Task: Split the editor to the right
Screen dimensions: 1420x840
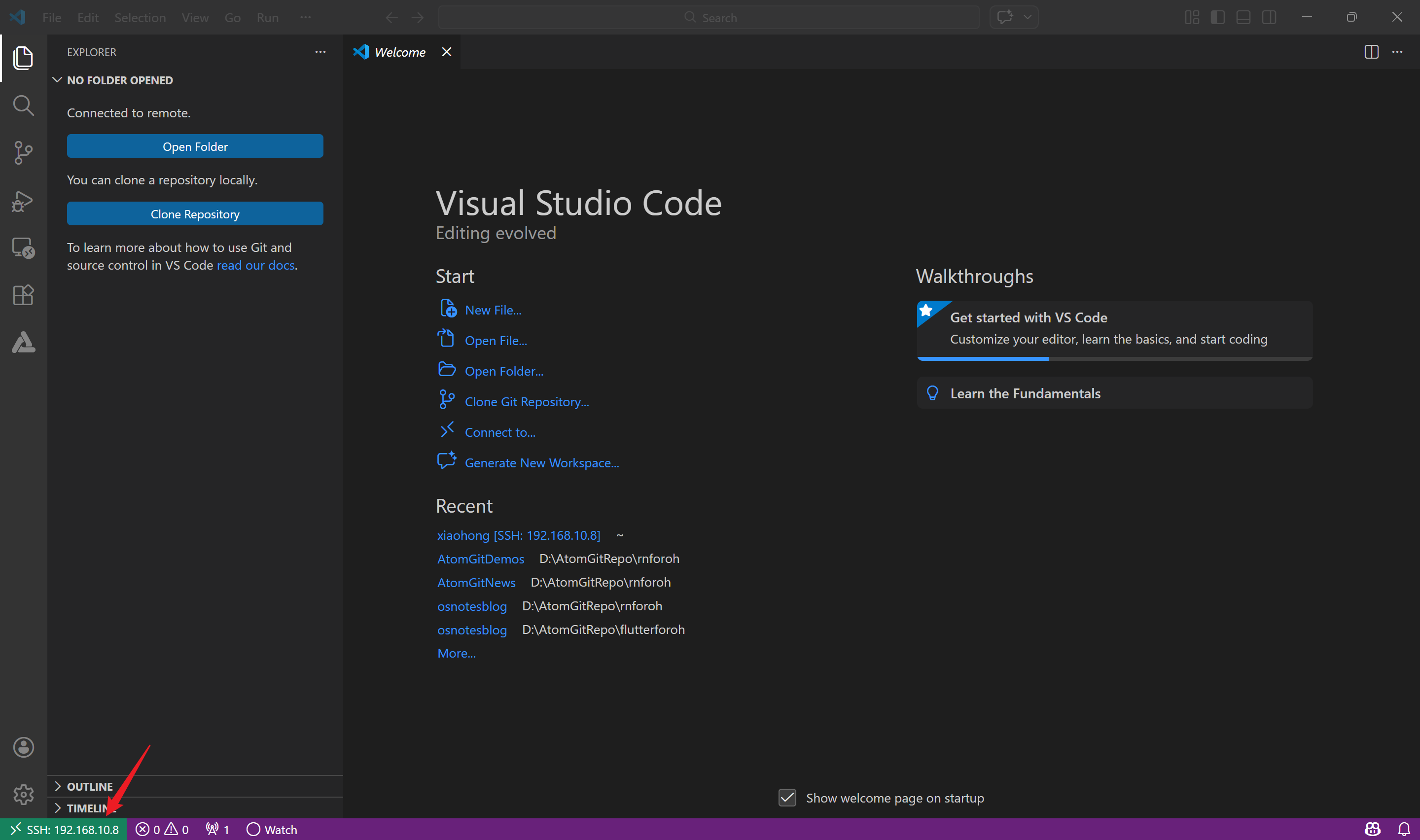Action: point(1371,52)
